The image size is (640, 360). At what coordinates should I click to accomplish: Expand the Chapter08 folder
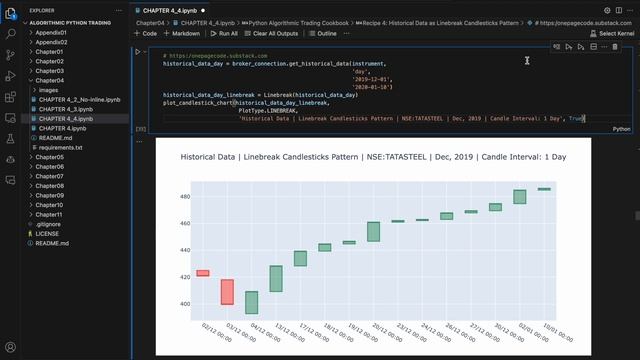coord(49,186)
